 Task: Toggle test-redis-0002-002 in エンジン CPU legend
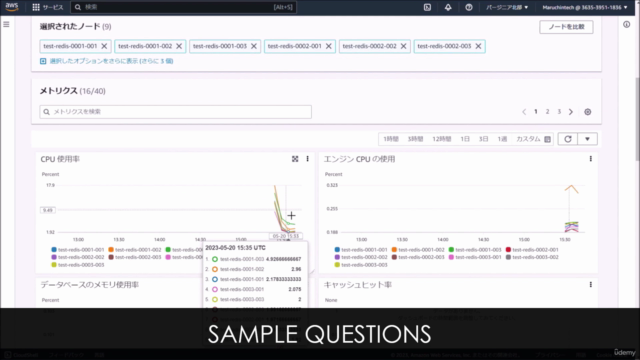[x=361, y=258]
